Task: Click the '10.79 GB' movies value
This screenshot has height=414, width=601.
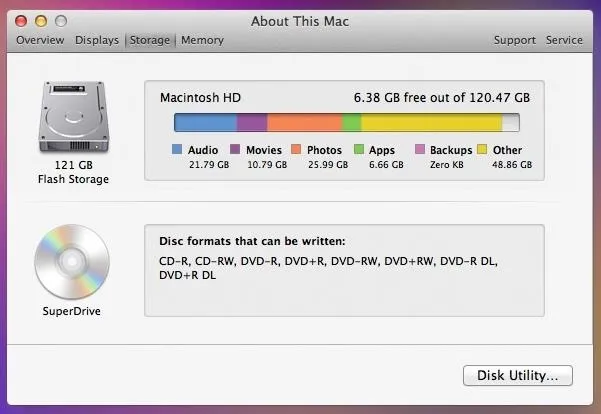Action: (x=267, y=164)
